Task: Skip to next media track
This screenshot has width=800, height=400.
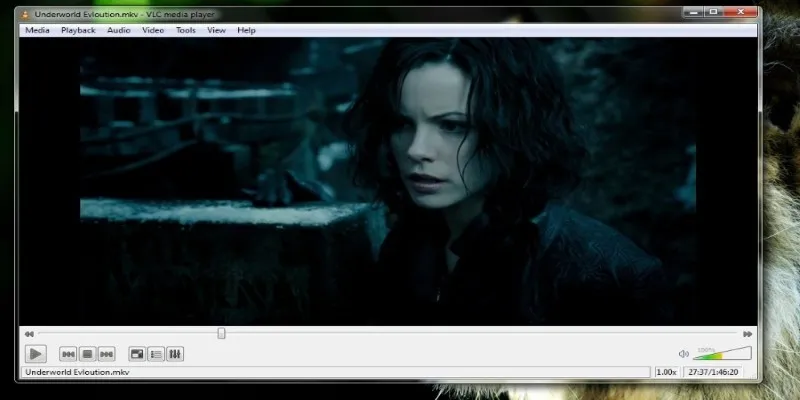Action: (106, 354)
